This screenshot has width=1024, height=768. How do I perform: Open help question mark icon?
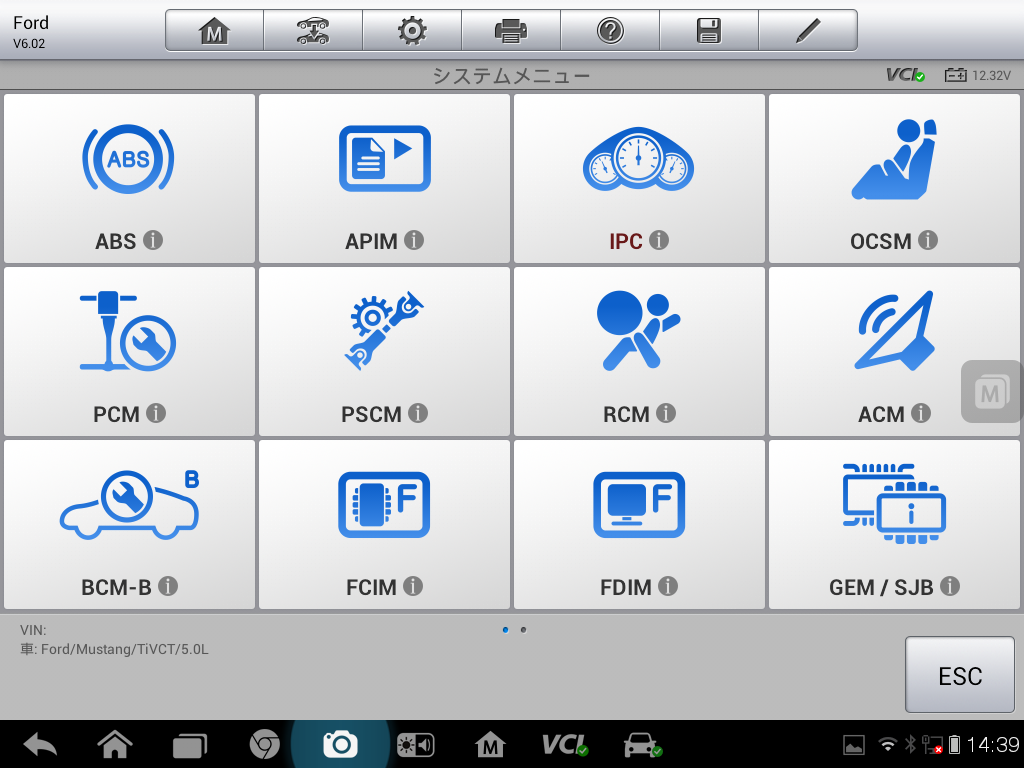610,31
